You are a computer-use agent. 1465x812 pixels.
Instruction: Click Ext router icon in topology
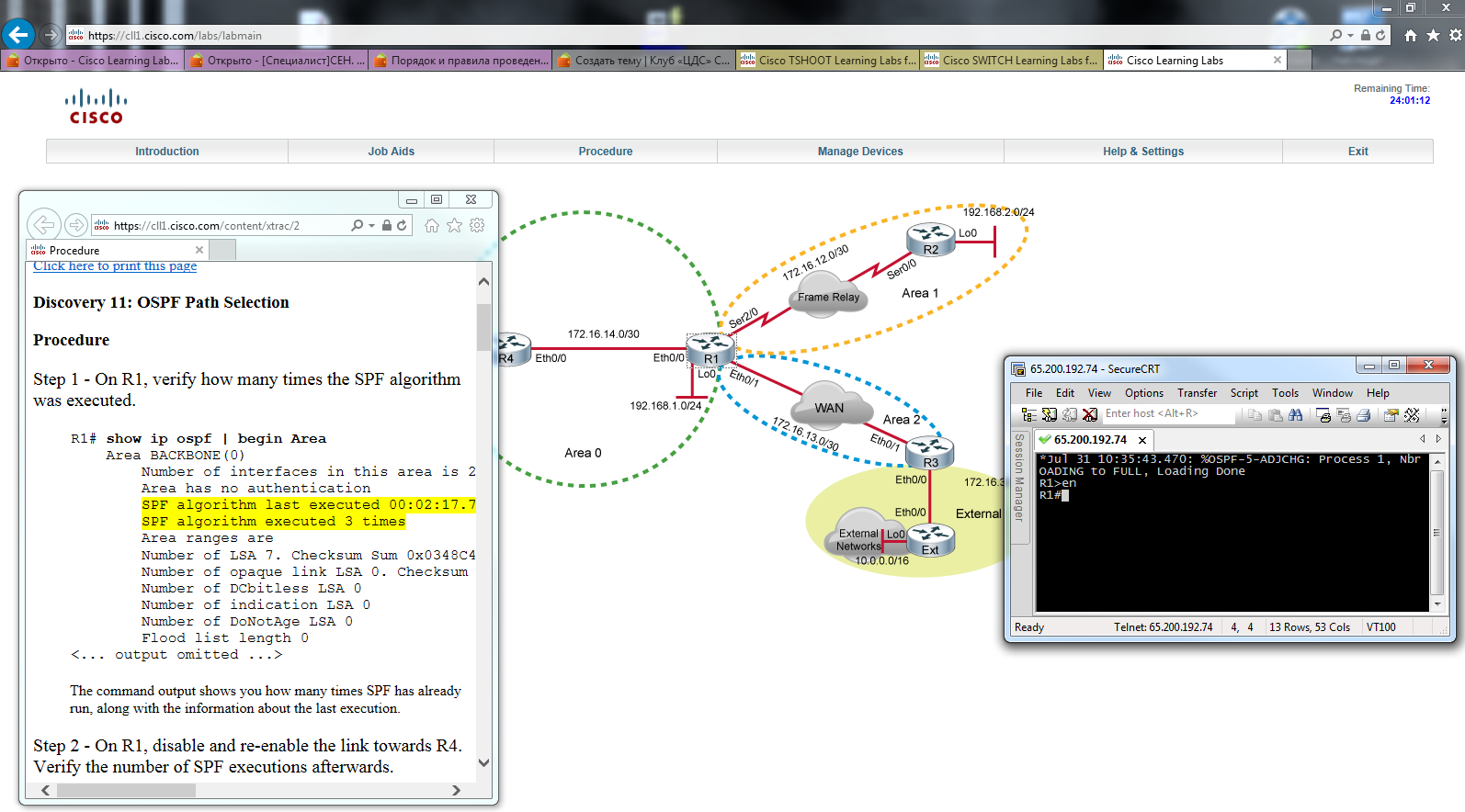pos(930,538)
